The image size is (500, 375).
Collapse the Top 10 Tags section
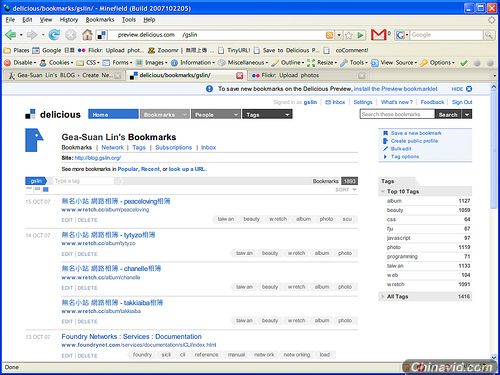(383, 191)
